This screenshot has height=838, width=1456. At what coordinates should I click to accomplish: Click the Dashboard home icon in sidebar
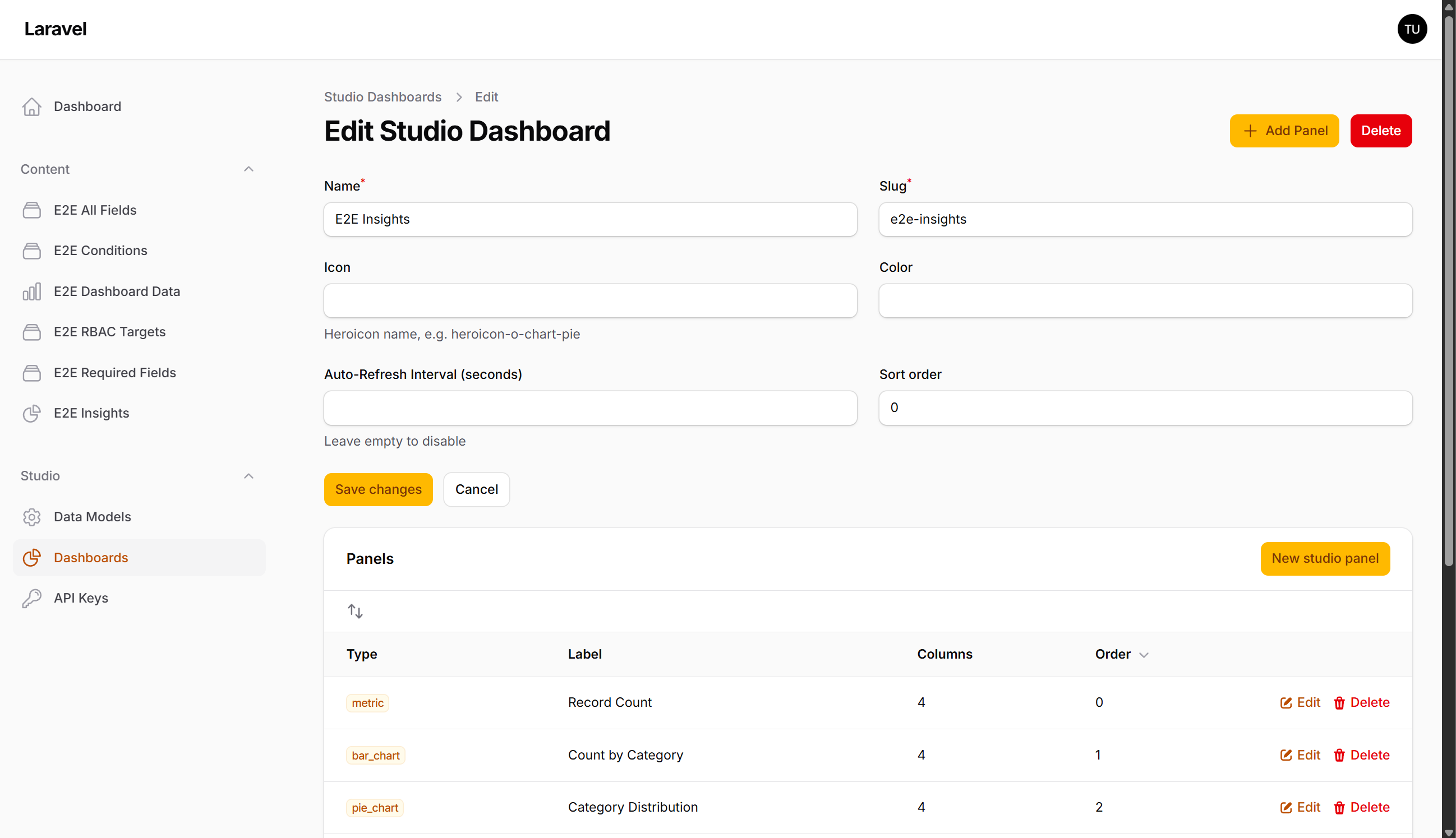(31, 107)
